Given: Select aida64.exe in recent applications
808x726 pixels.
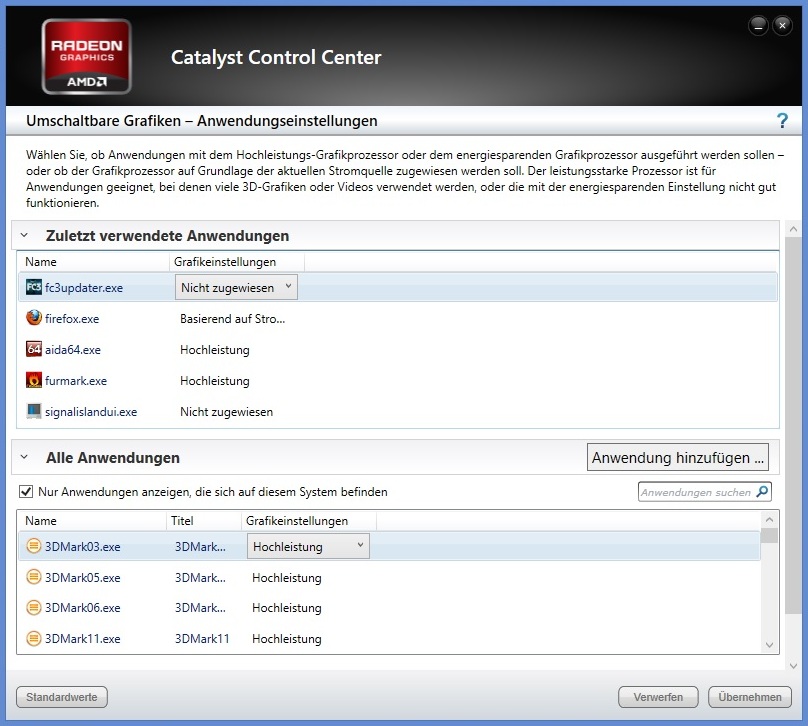Looking at the screenshot, I should click(73, 350).
